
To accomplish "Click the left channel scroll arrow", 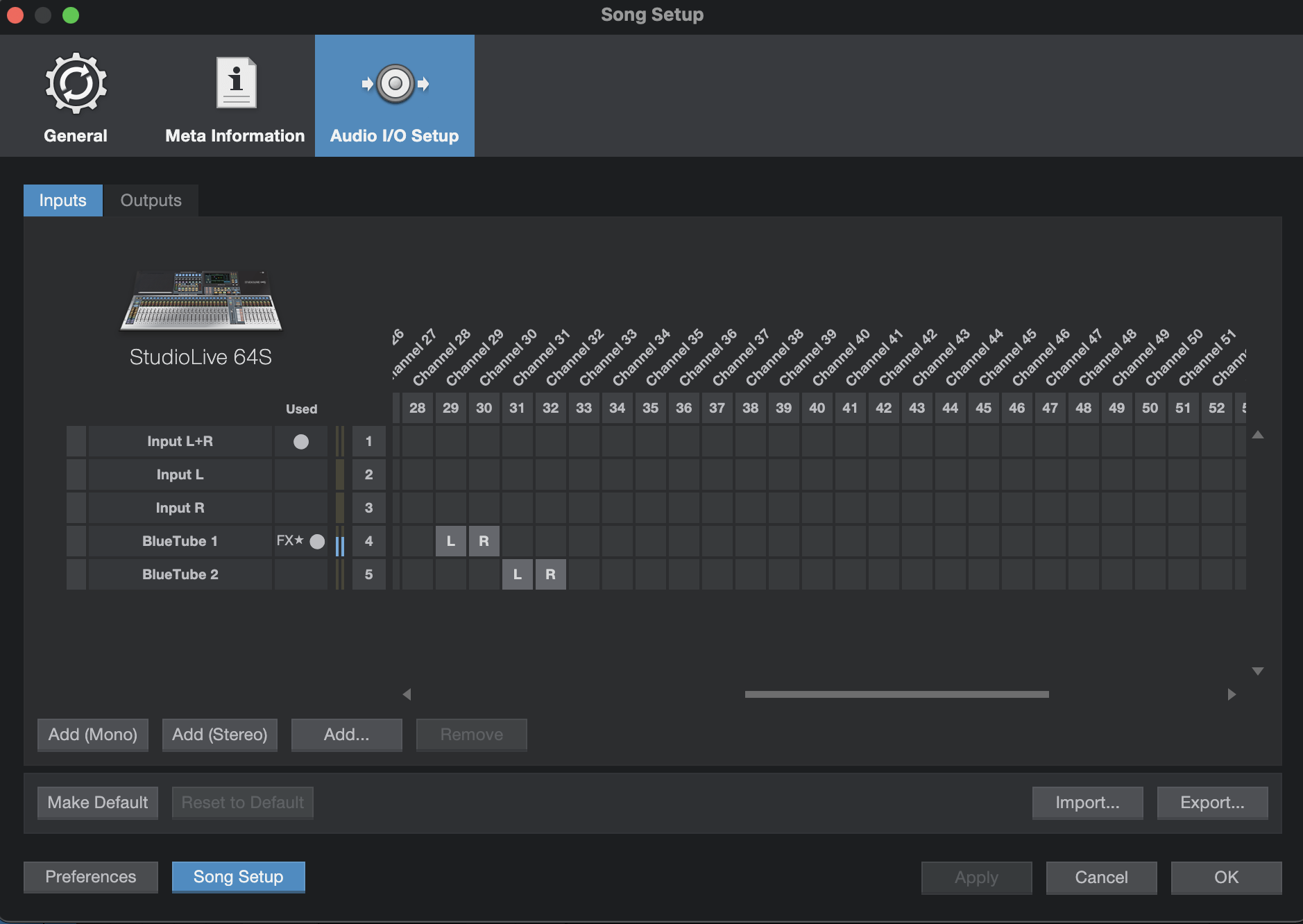I will click(407, 694).
